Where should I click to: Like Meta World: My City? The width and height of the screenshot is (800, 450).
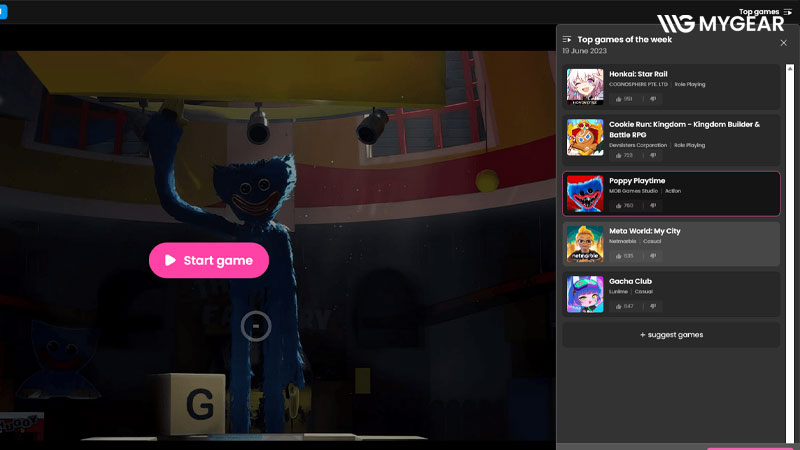click(x=618, y=256)
